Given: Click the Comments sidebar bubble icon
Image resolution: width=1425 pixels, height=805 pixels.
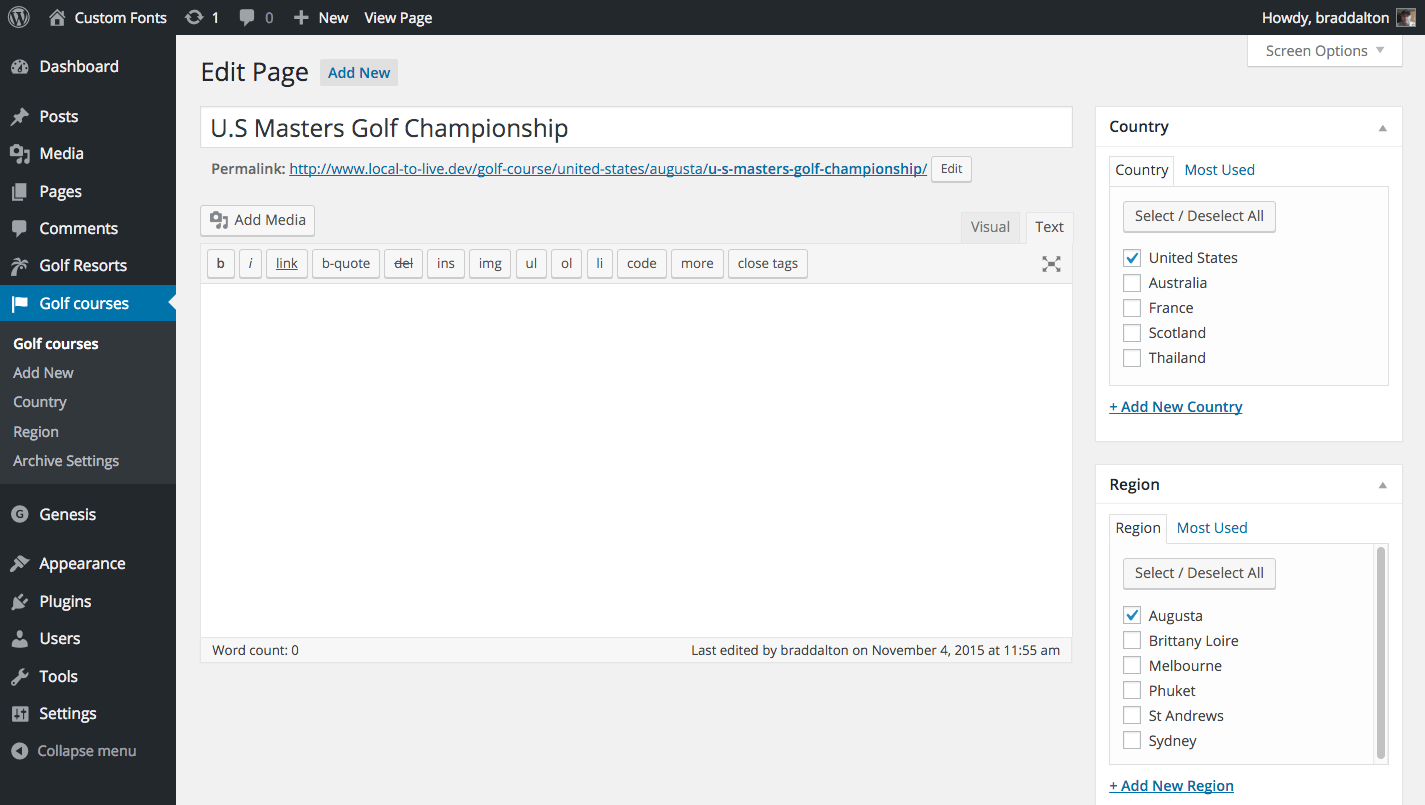Looking at the screenshot, I should (19, 229).
